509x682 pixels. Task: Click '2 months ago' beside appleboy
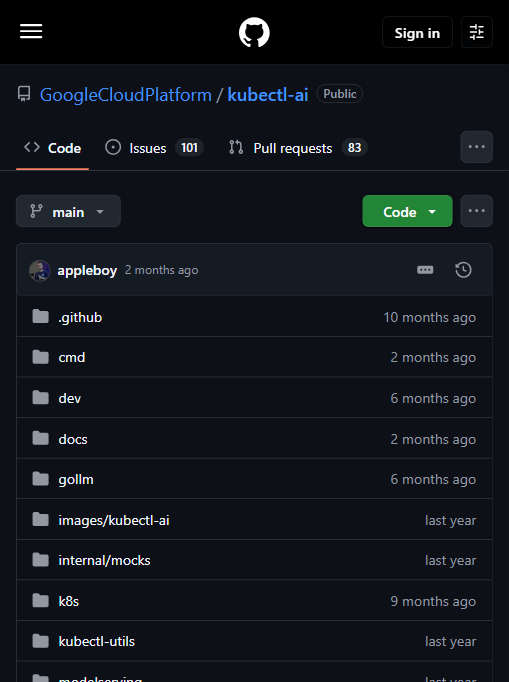[x=161, y=270]
